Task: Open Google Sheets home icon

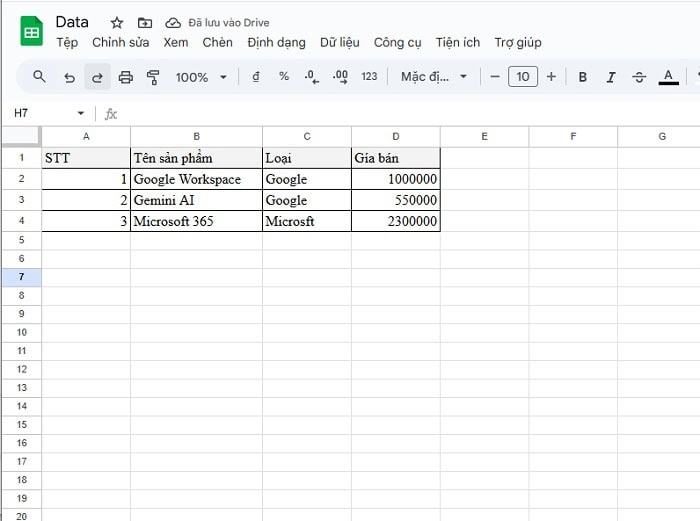Action: pyautogui.click(x=32, y=31)
